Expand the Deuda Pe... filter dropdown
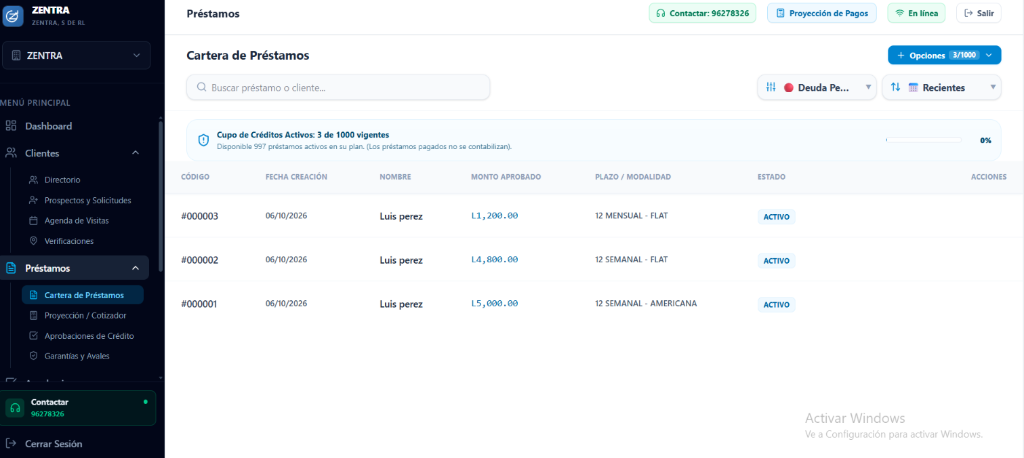The image size is (1024, 458). coord(816,88)
